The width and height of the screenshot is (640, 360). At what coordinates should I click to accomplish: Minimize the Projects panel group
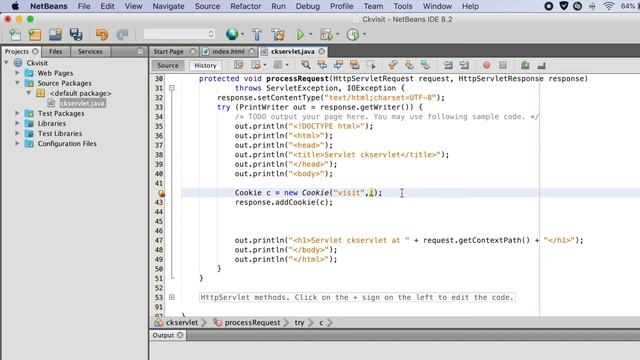tap(140, 51)
